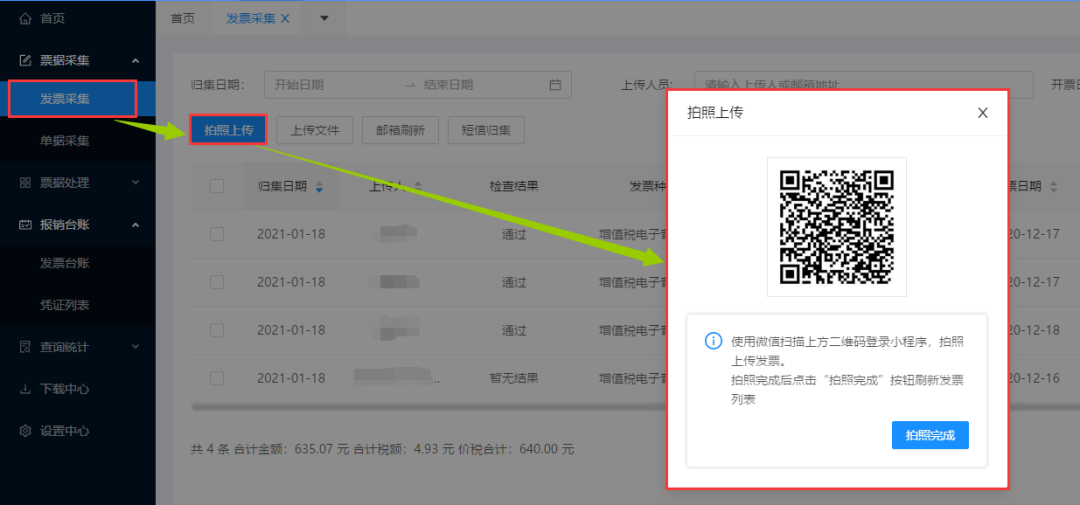Click the horizontal scrollbar below the table
Viewport: 1080px width, 505px height.
[x=427, y=407]
